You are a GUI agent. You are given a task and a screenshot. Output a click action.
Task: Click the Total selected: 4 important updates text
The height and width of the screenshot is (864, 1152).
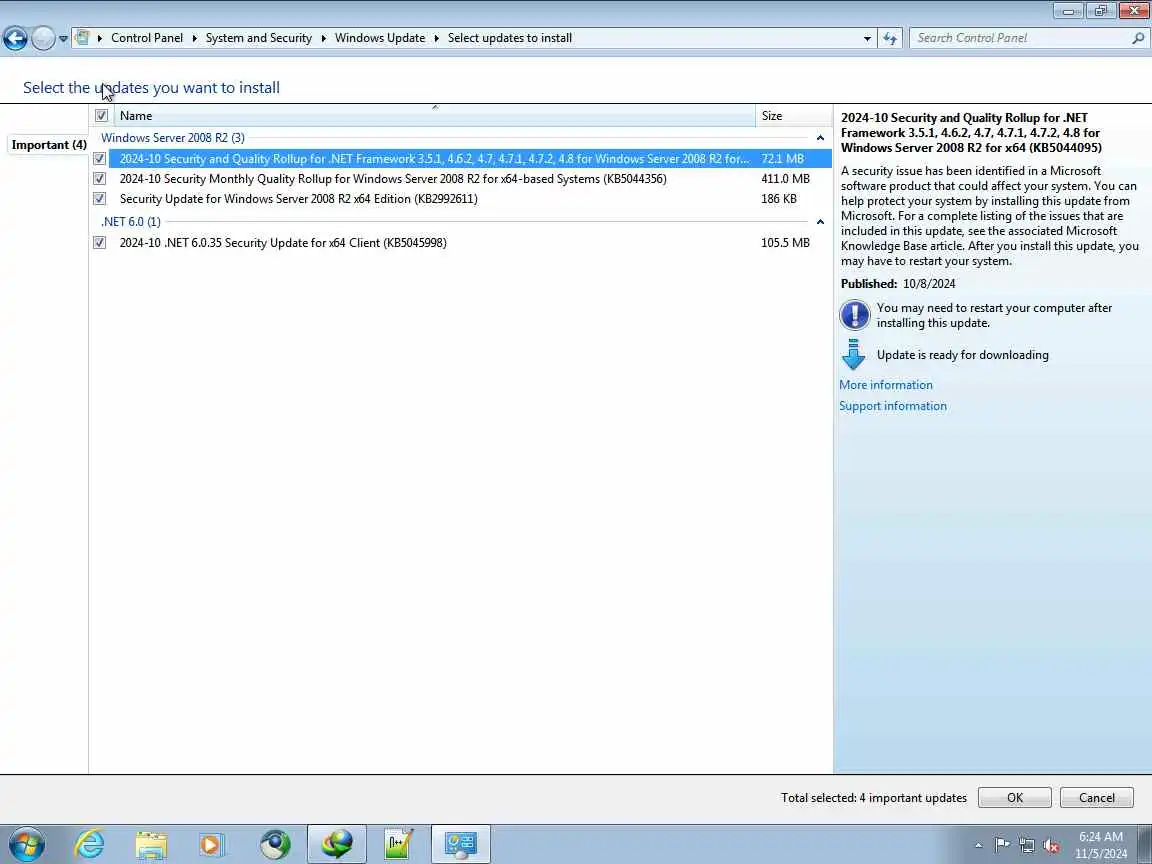874,798
